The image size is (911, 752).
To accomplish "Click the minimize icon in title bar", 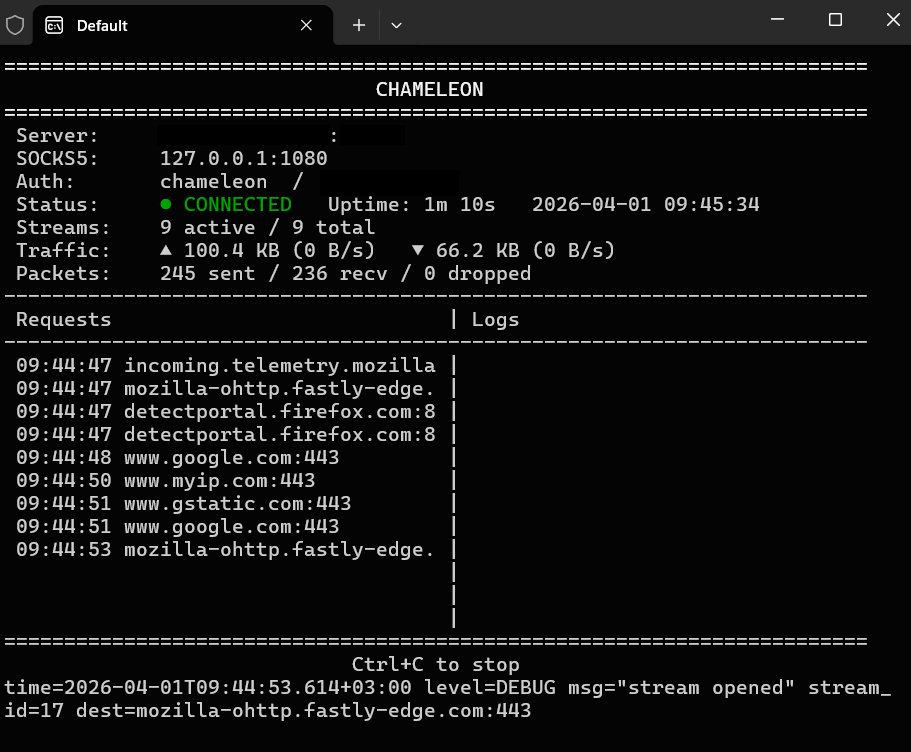I will [x=777, y=20].
